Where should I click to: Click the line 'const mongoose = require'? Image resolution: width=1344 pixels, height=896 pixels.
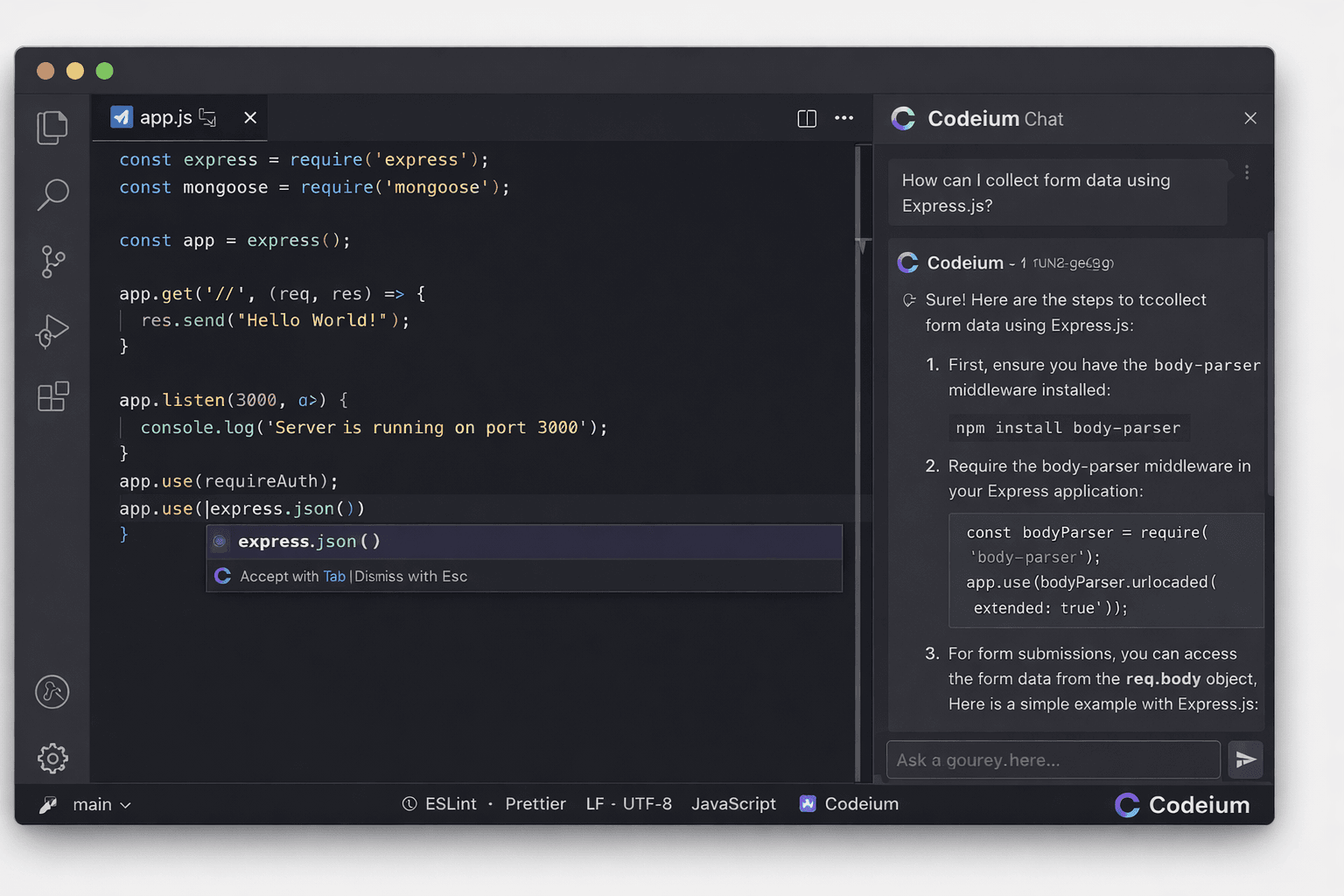(314, 187)
